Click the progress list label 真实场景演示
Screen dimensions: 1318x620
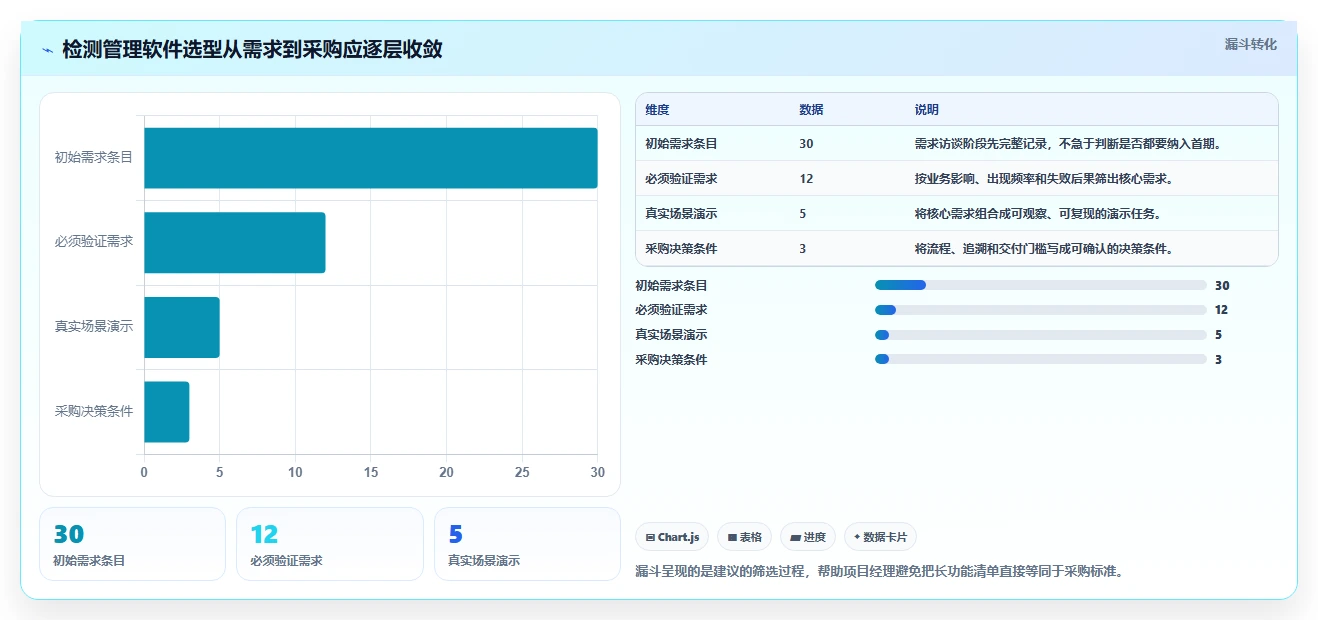pos(671,335)
